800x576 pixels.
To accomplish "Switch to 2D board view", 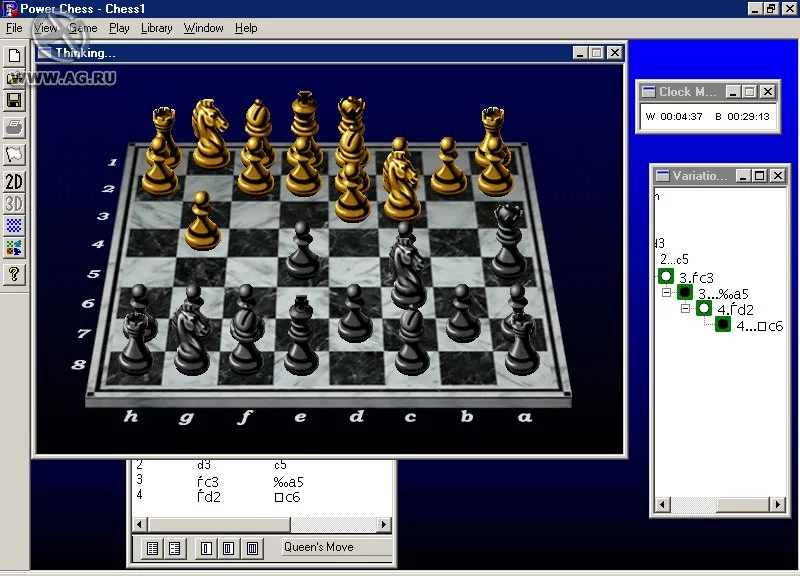I will tap(14, 182).
